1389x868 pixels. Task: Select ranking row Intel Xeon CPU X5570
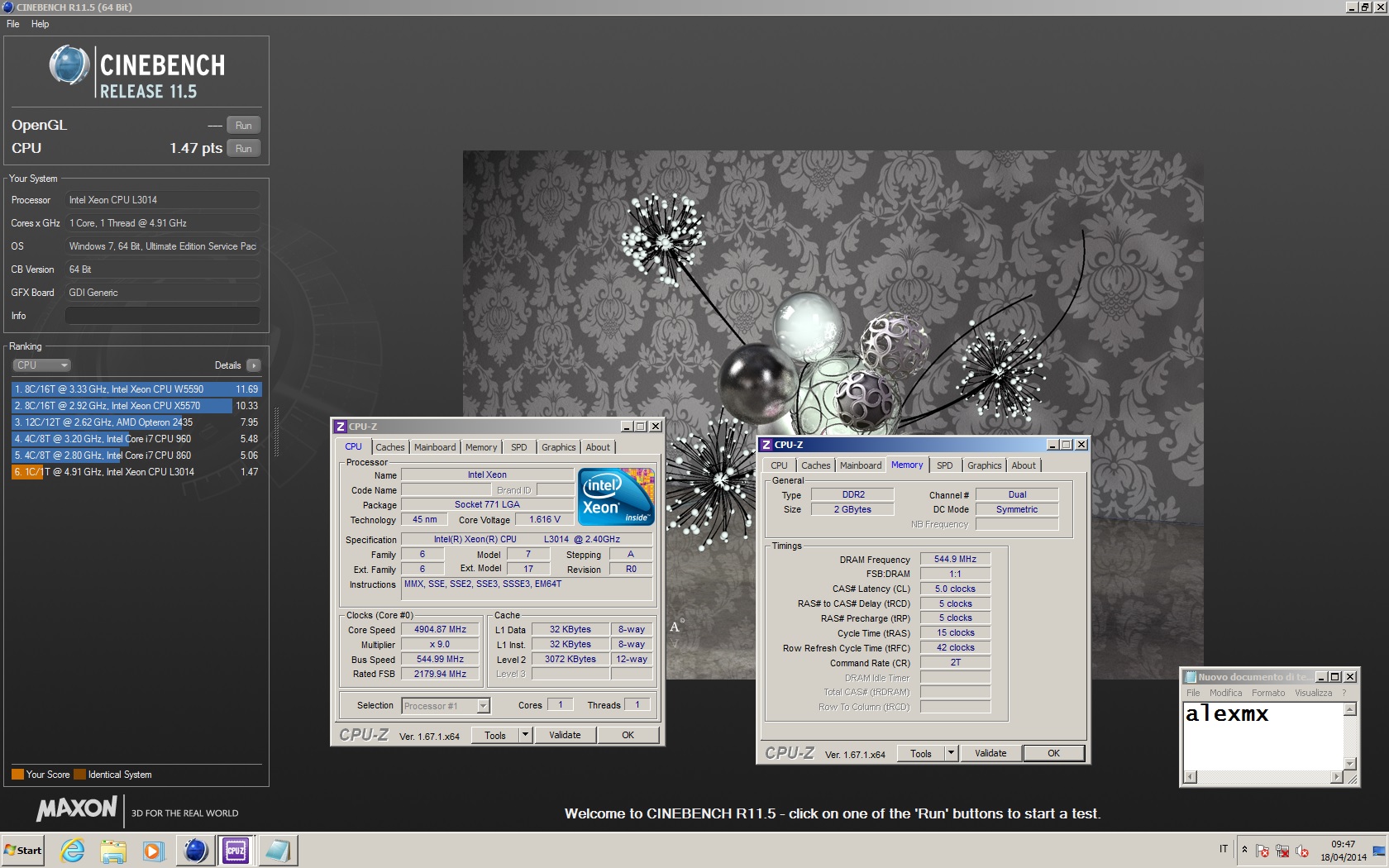(136, 406)
